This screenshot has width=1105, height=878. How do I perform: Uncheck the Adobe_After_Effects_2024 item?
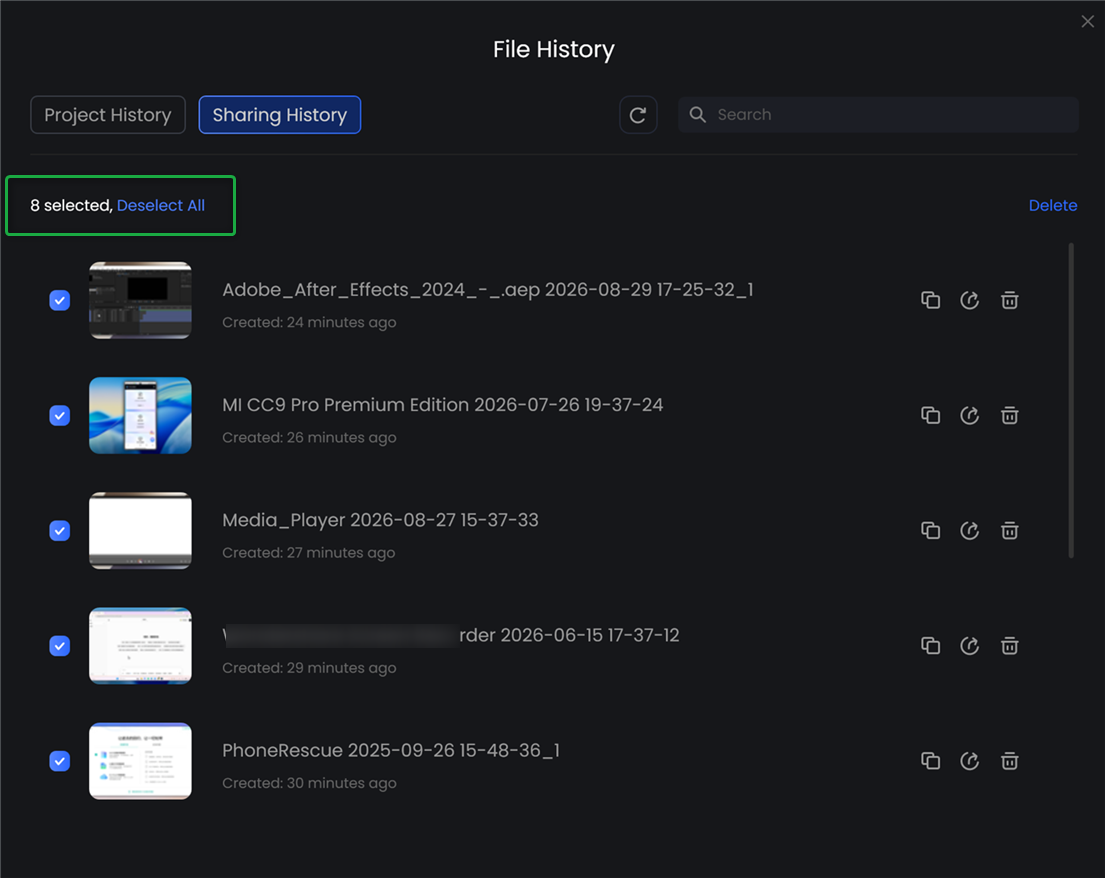pos(60,300)
